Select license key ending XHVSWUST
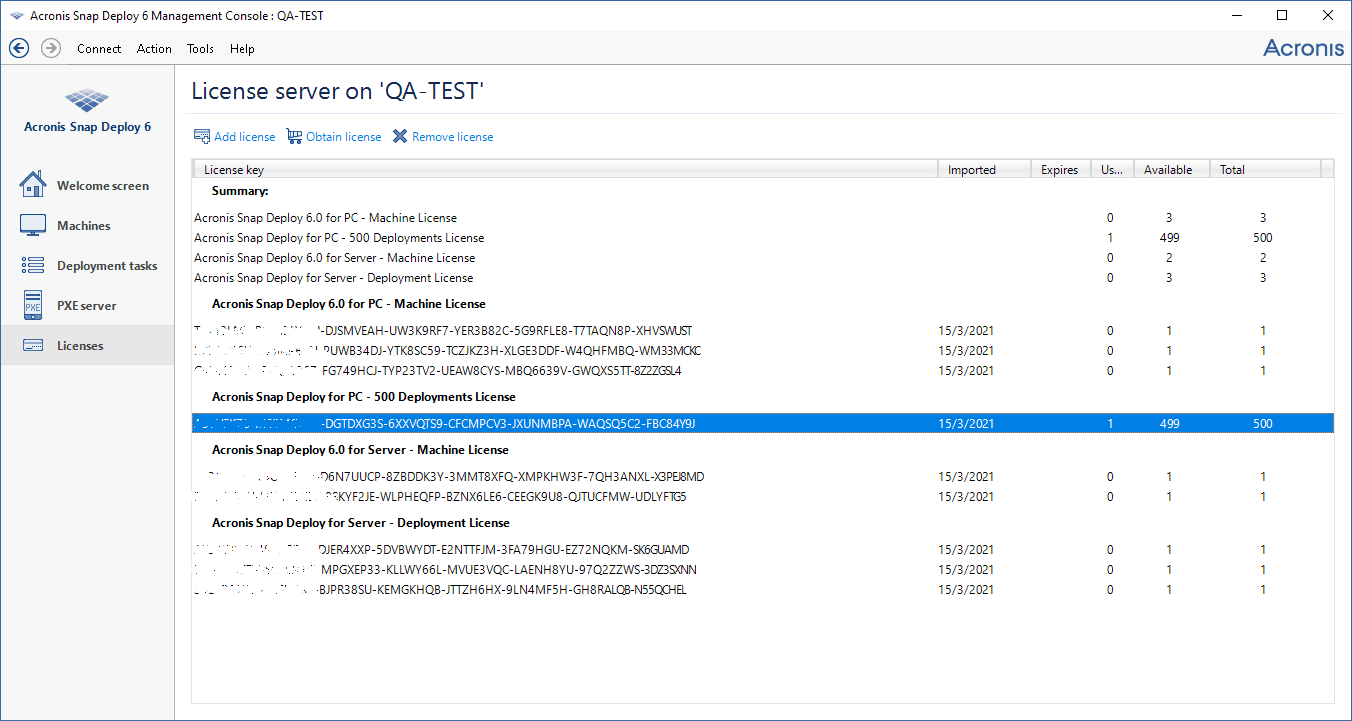Viewport: 1352px width, 721px height. 762,331
